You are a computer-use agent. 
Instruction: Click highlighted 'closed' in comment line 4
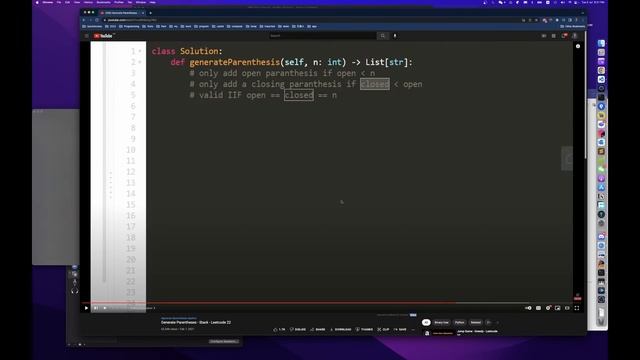click(375, 84)
